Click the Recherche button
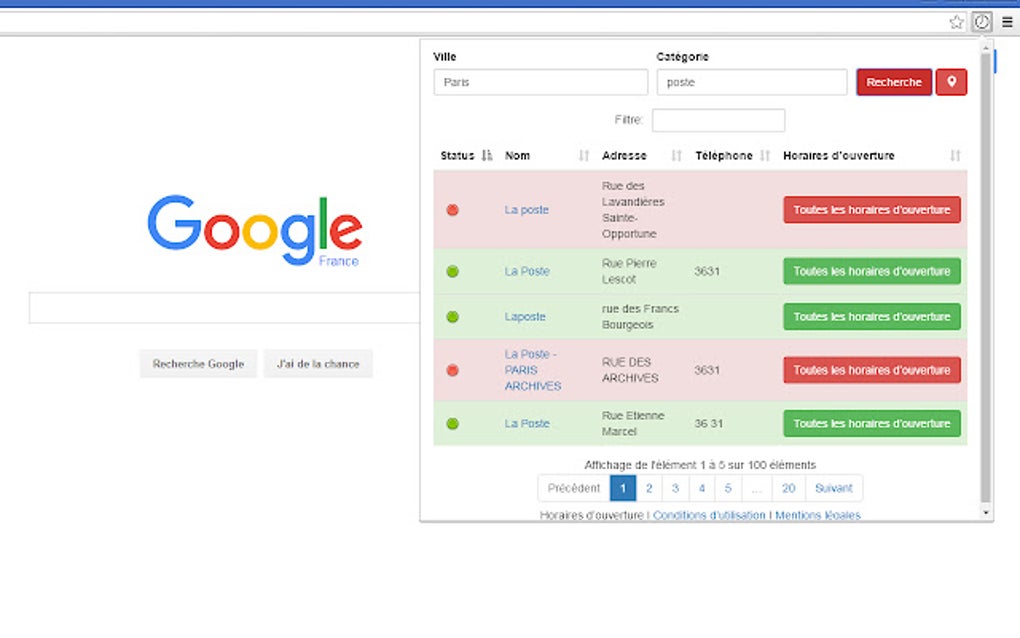The height and width of the screenshot is (638, 1020). click(893, 82)
